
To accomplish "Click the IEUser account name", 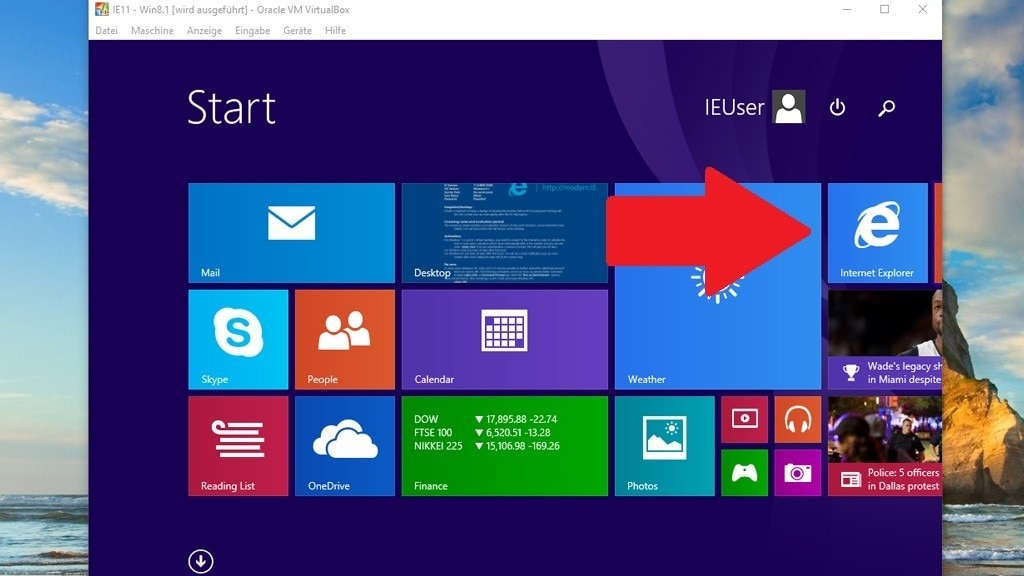I will (734, 107).
